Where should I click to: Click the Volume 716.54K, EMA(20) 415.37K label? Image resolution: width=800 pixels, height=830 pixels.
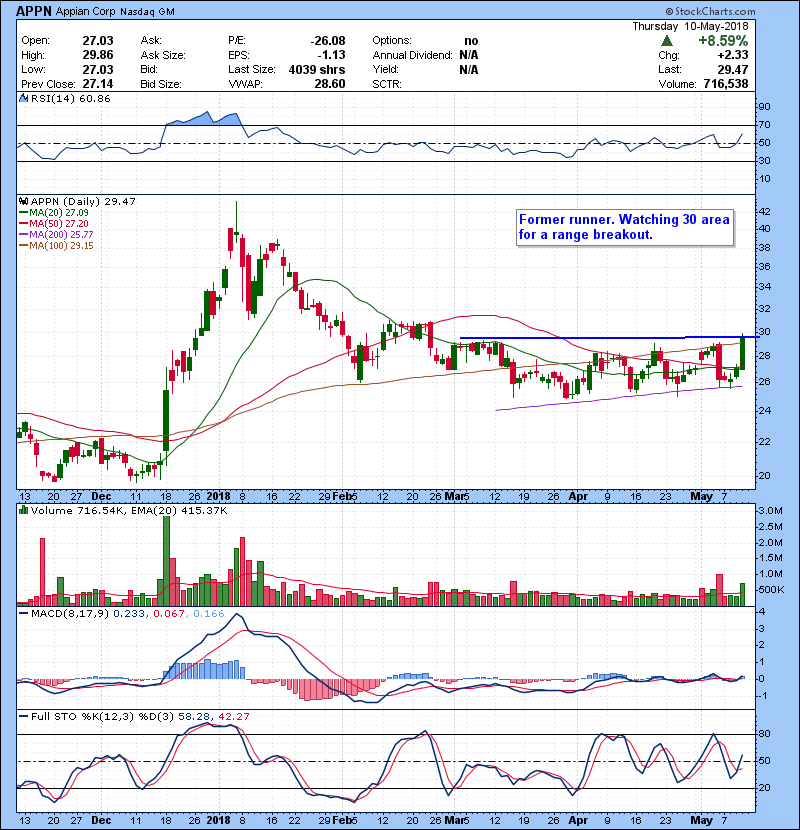click(x=129, y=511)
